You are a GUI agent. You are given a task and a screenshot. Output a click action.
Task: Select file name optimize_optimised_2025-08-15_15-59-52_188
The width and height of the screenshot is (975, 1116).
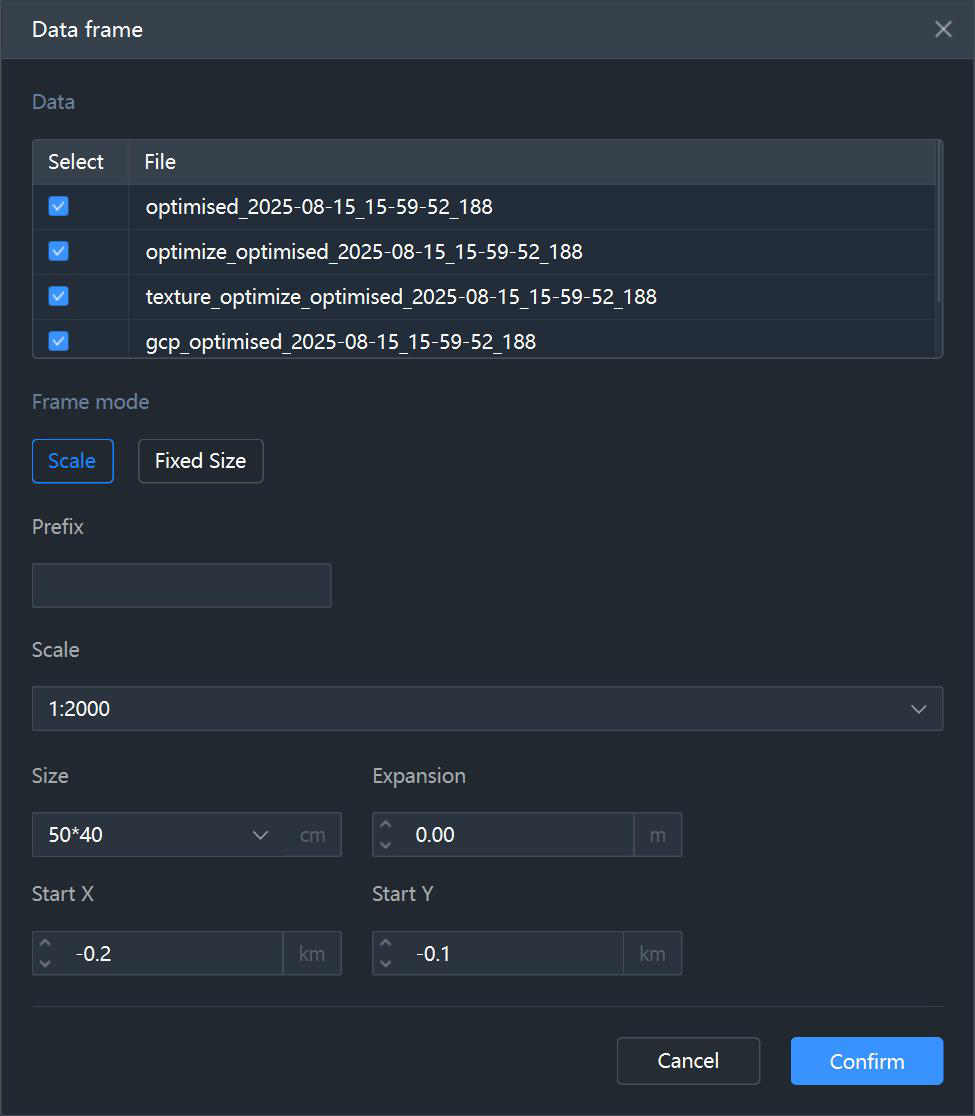coord(364,252)
